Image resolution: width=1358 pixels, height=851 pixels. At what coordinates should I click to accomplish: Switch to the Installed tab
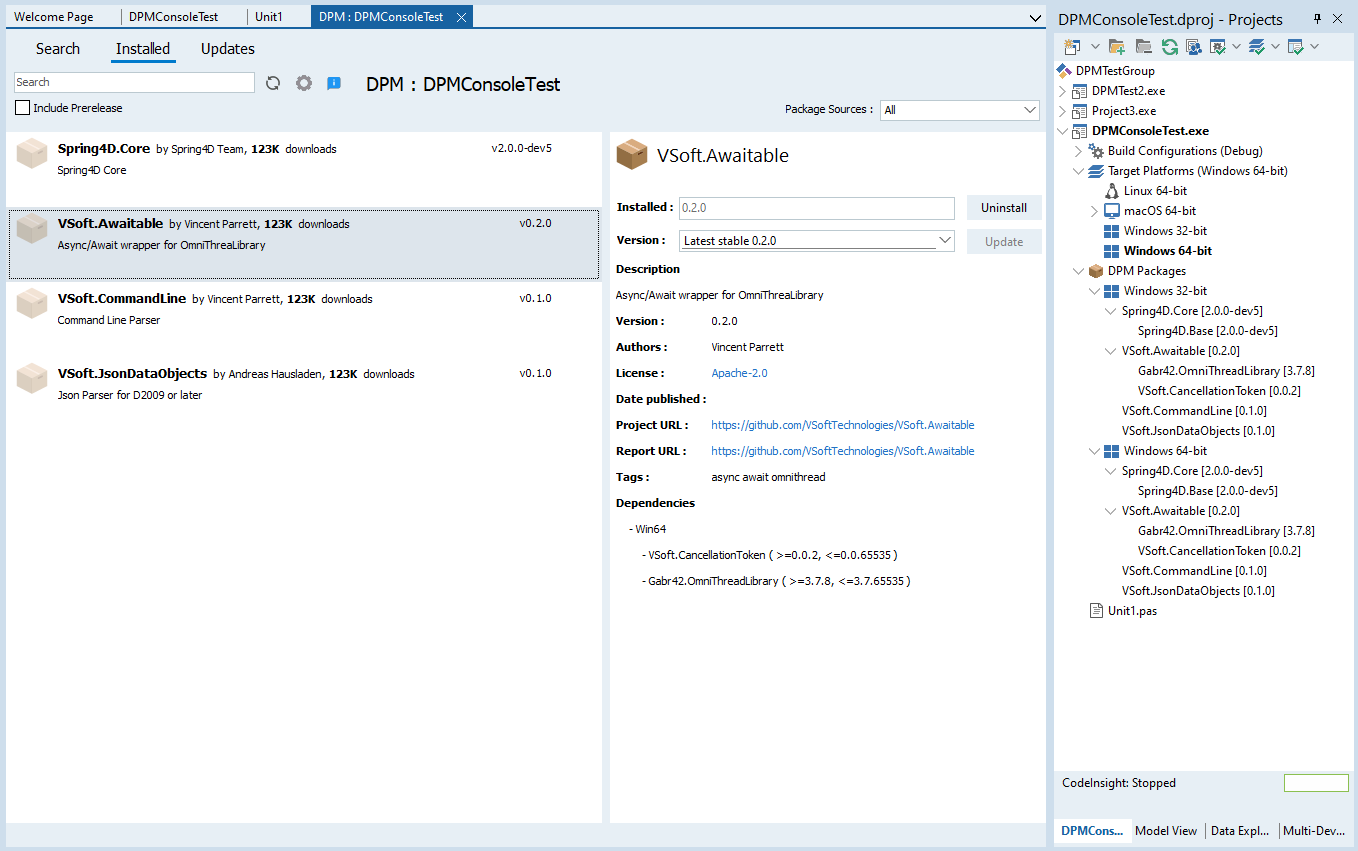tap(143, 49)
